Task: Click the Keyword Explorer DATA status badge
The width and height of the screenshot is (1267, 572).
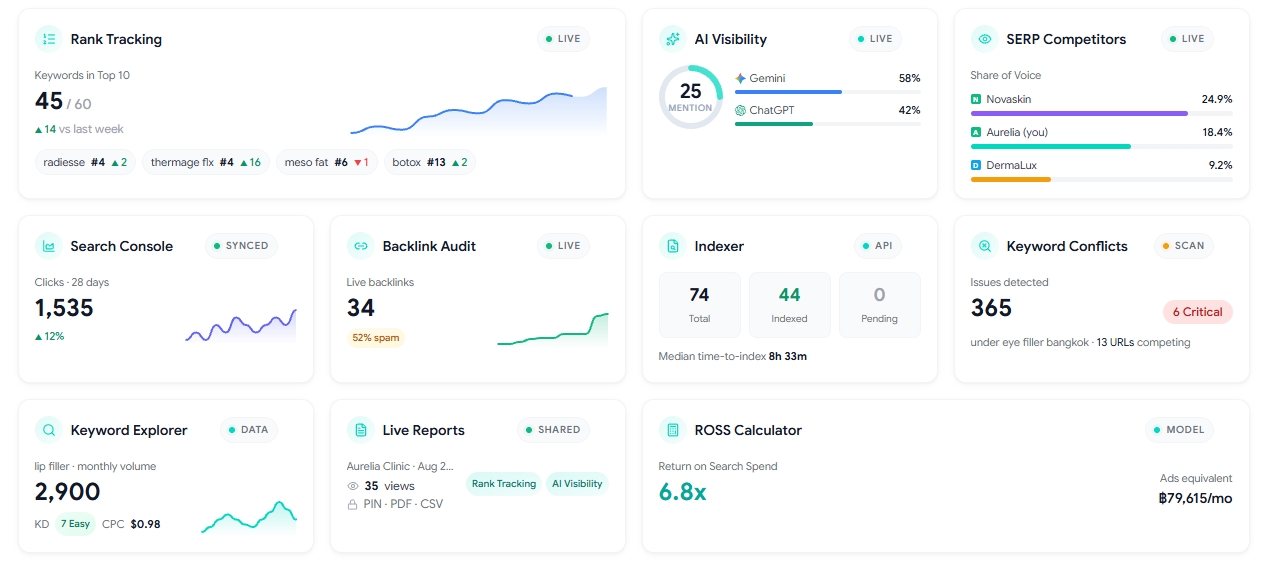Action: click(249, 430)
